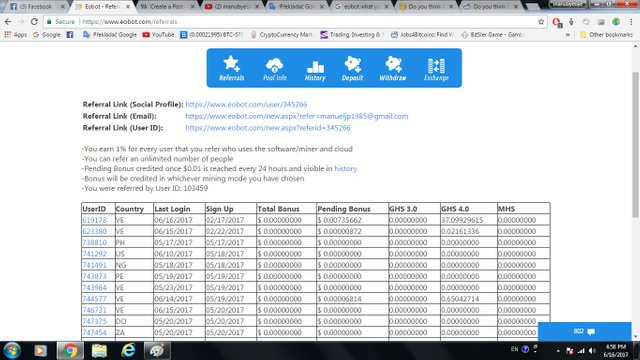Open user 741292 profile link
Screen dimensions: 640x360
coord(94,254)
